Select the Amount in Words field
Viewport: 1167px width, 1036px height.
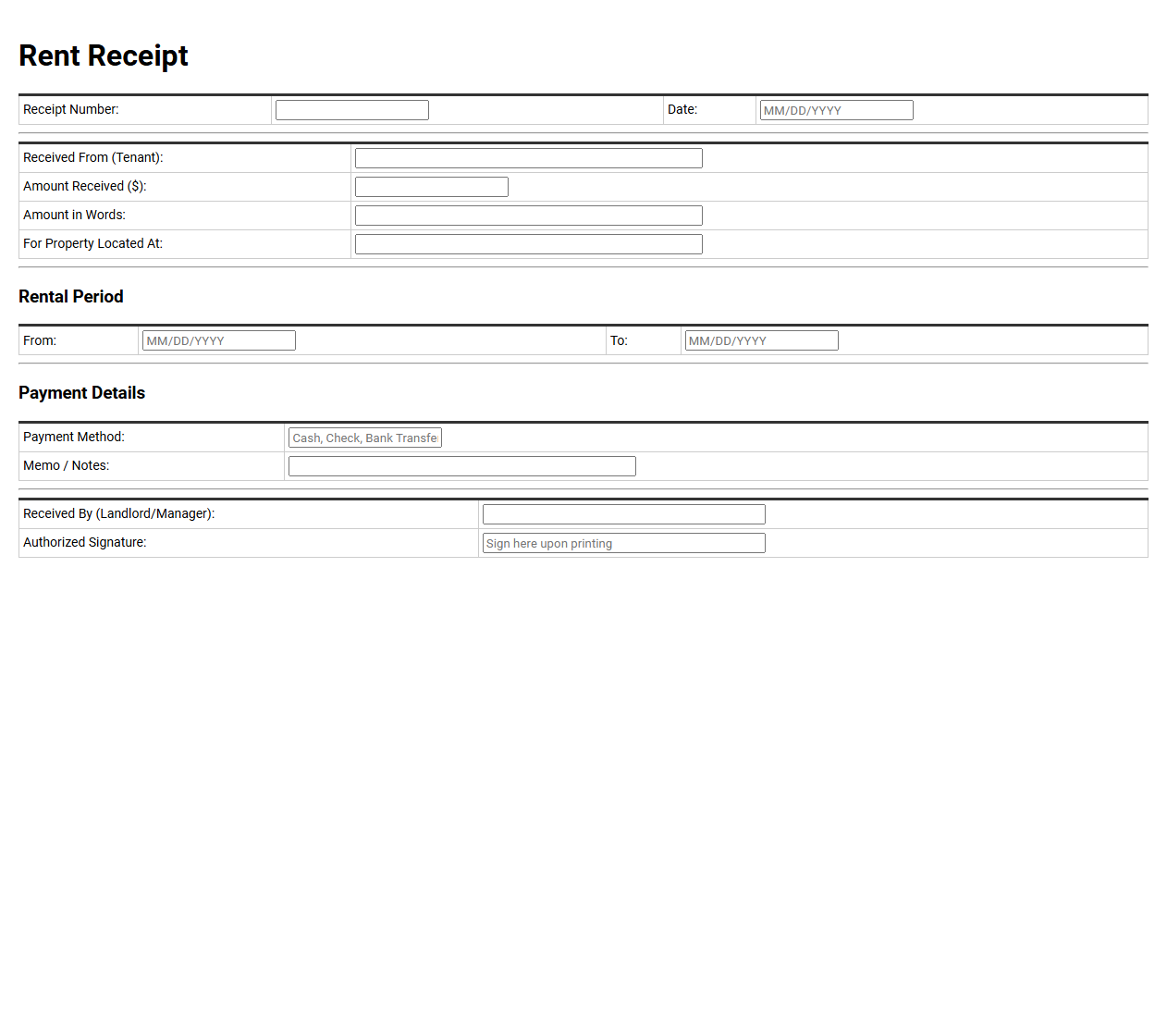pyautogui.click(x=528, y=216)
